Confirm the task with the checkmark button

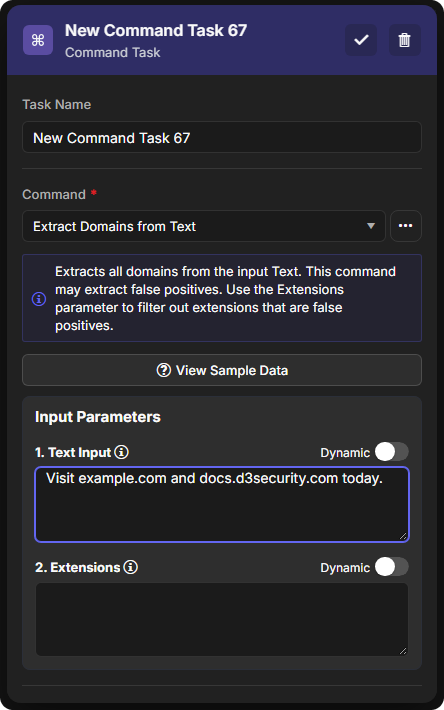(x=361, y=40)
